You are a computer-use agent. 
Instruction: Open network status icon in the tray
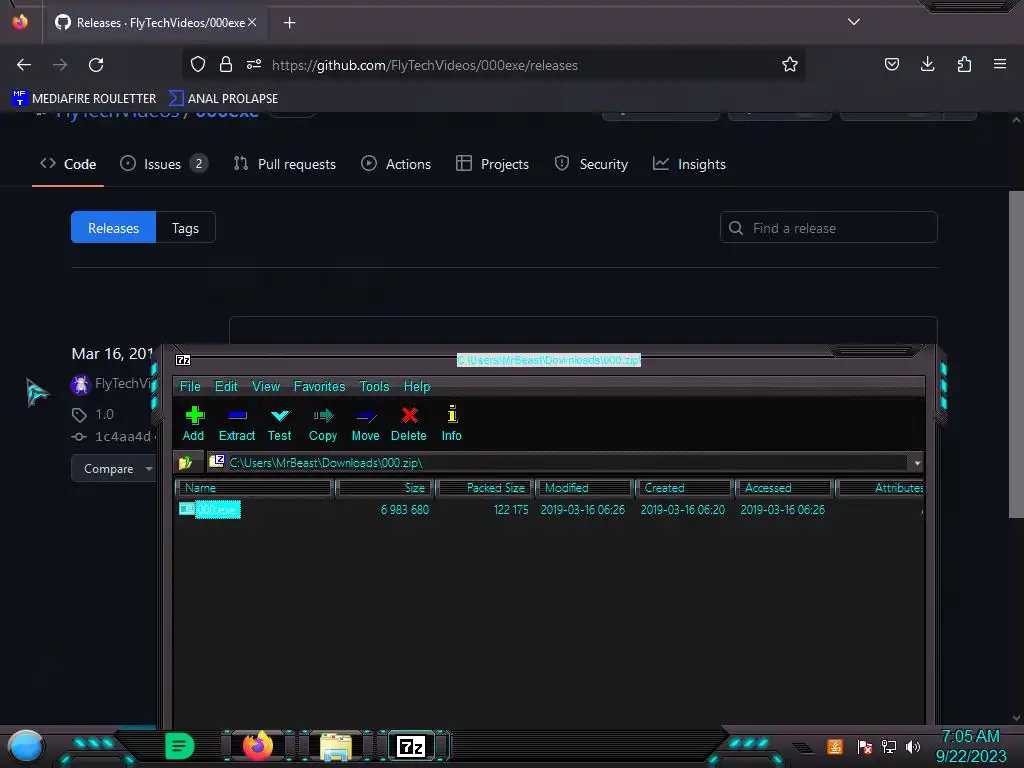[889, 746]
